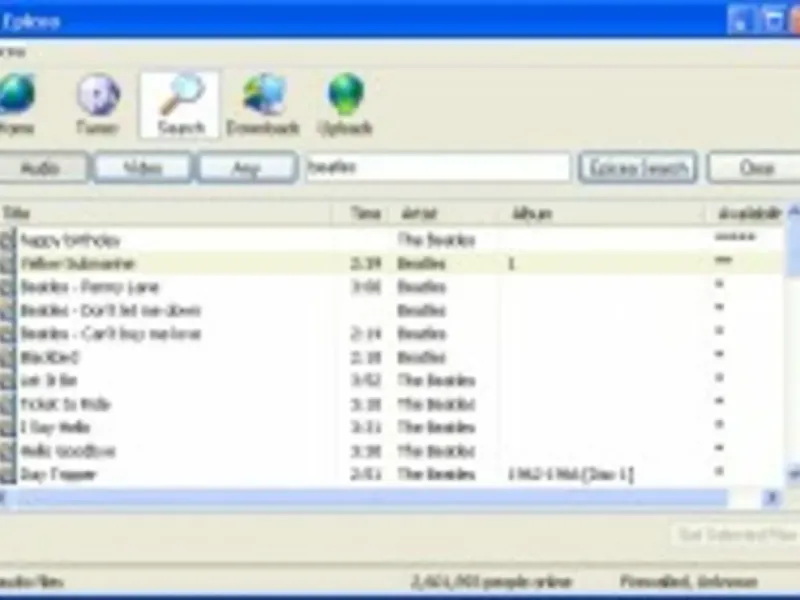Click the availability stars for Happy birthday
The image size is (800, 600).
click(x=735, y=236)
